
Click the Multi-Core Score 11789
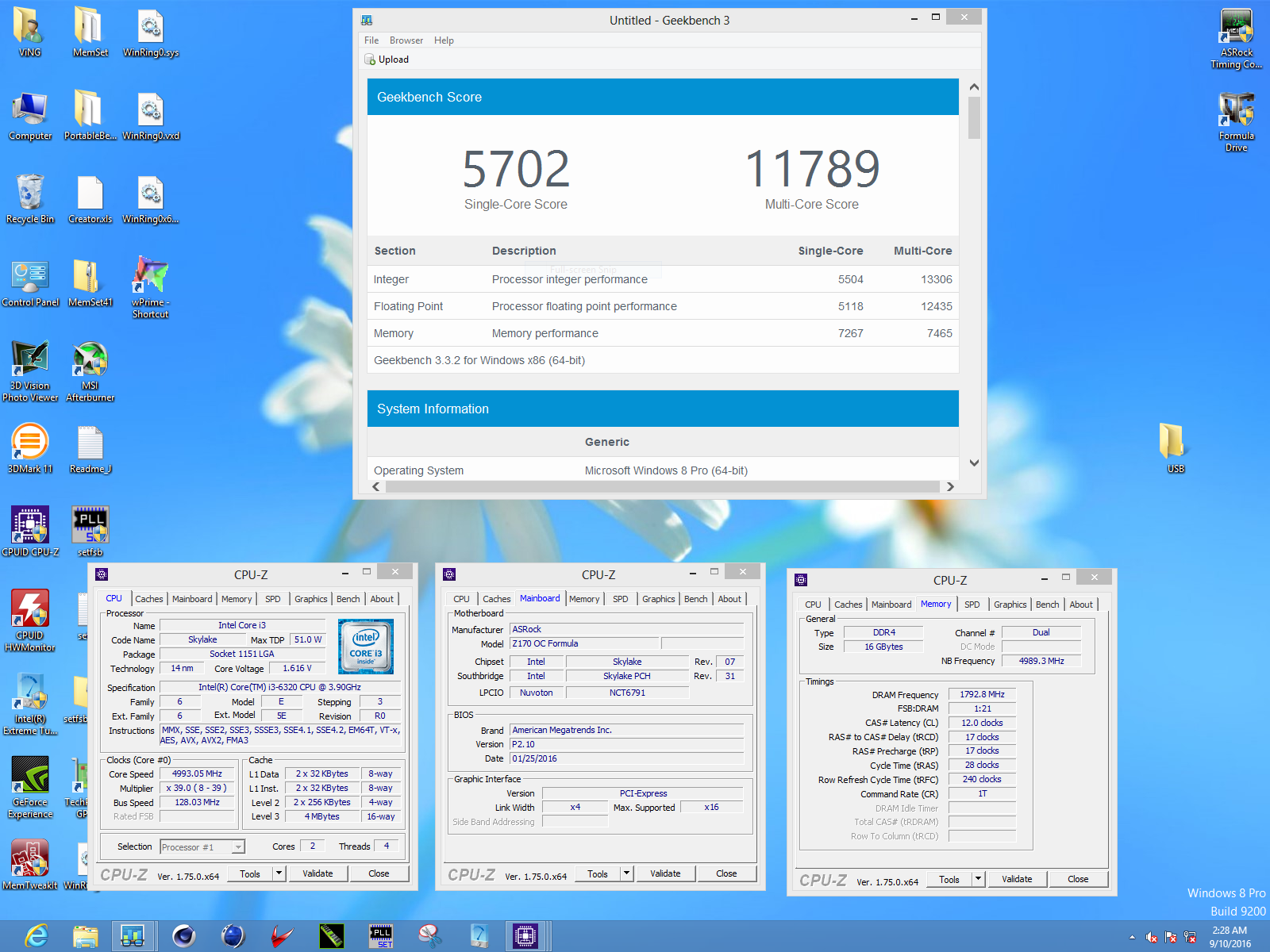pyautogui.click(x=812, y=169)
